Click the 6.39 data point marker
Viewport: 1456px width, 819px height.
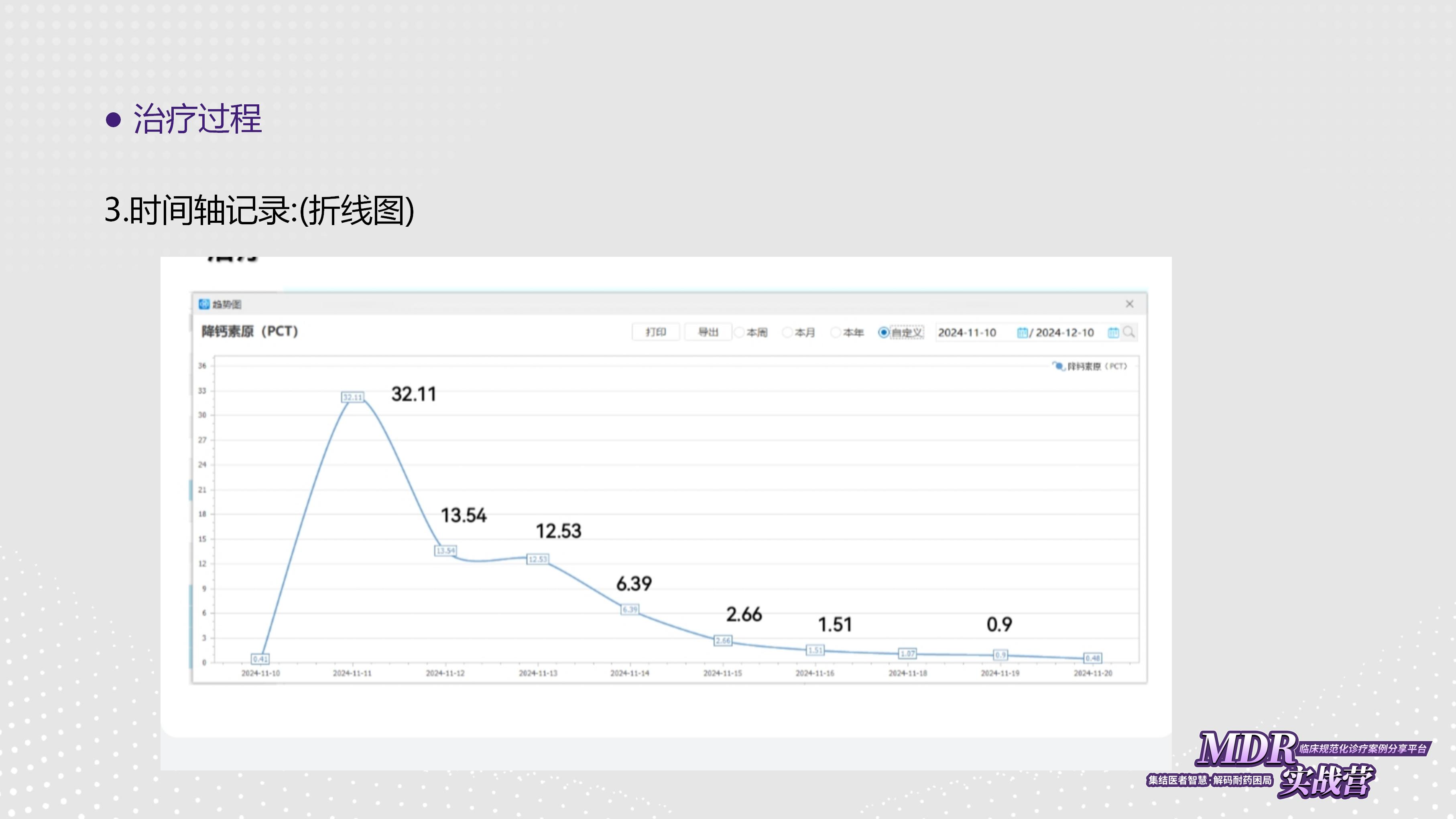(630, 609)
